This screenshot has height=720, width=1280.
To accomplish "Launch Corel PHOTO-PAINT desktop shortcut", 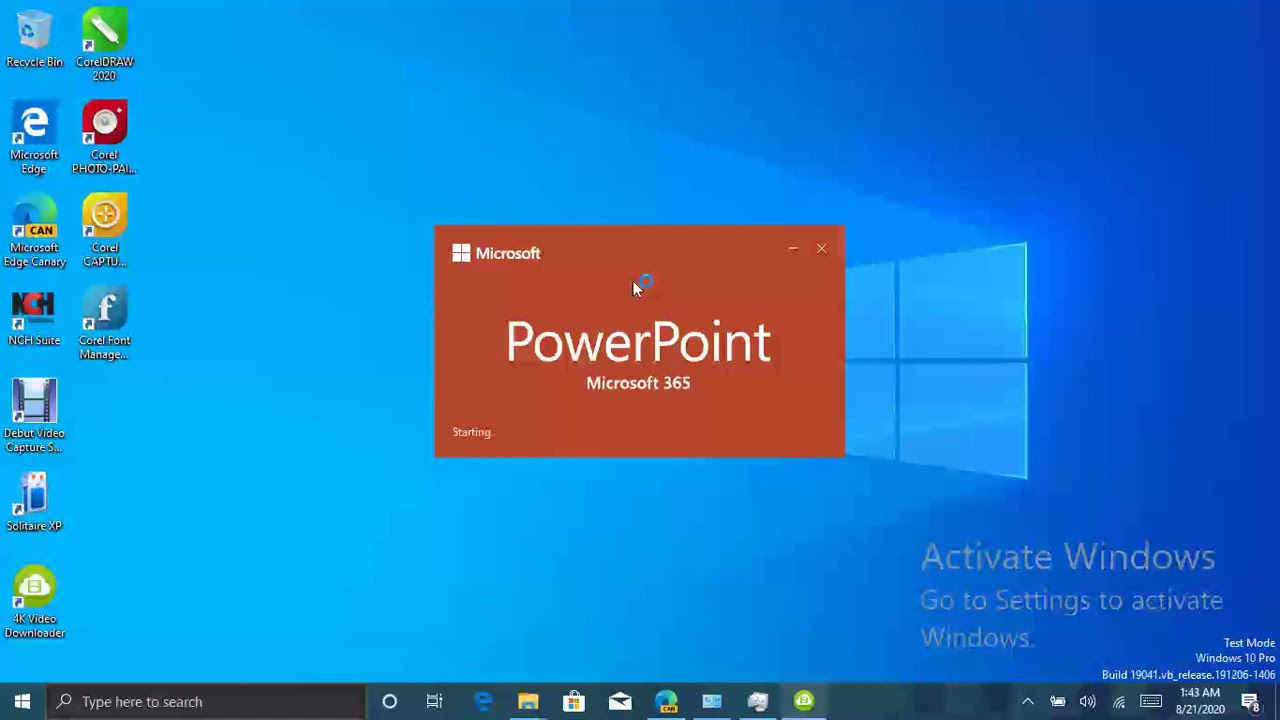I will click(104, 138).
